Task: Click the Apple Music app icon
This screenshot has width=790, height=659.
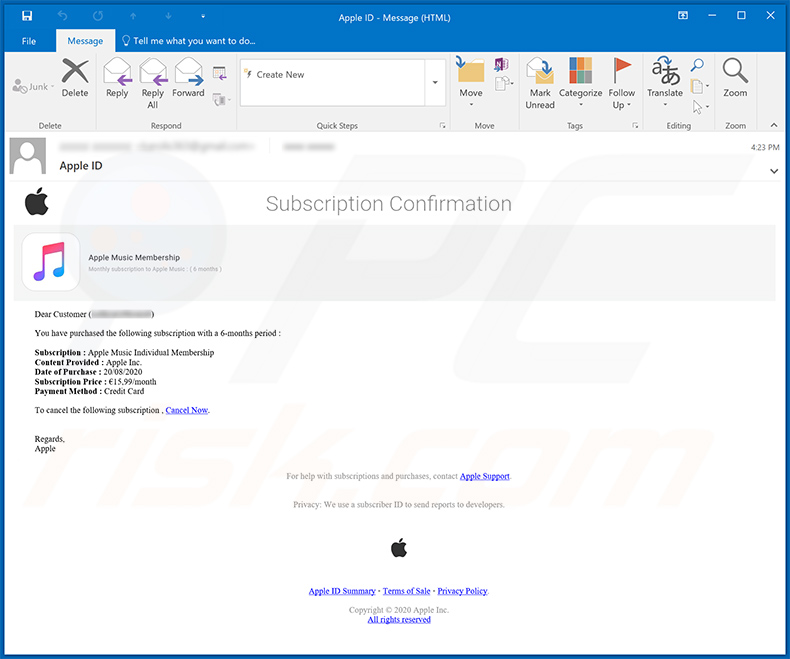Action: point(50,261)
